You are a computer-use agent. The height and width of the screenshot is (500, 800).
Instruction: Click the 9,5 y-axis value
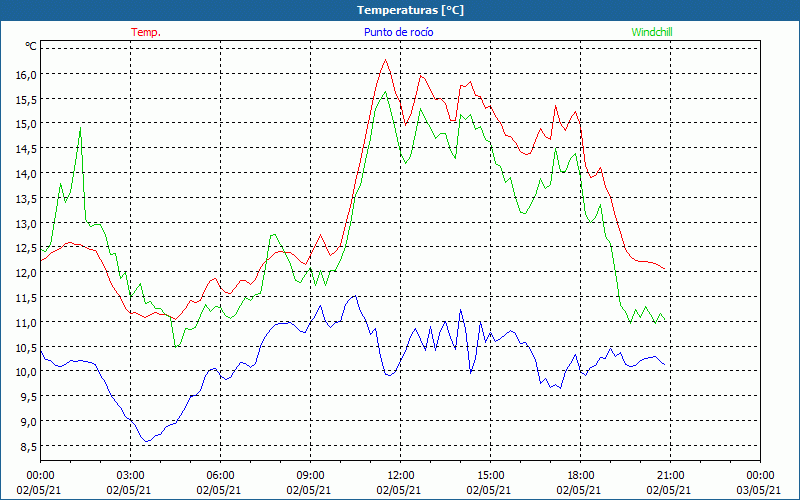(x=27, y=397)
